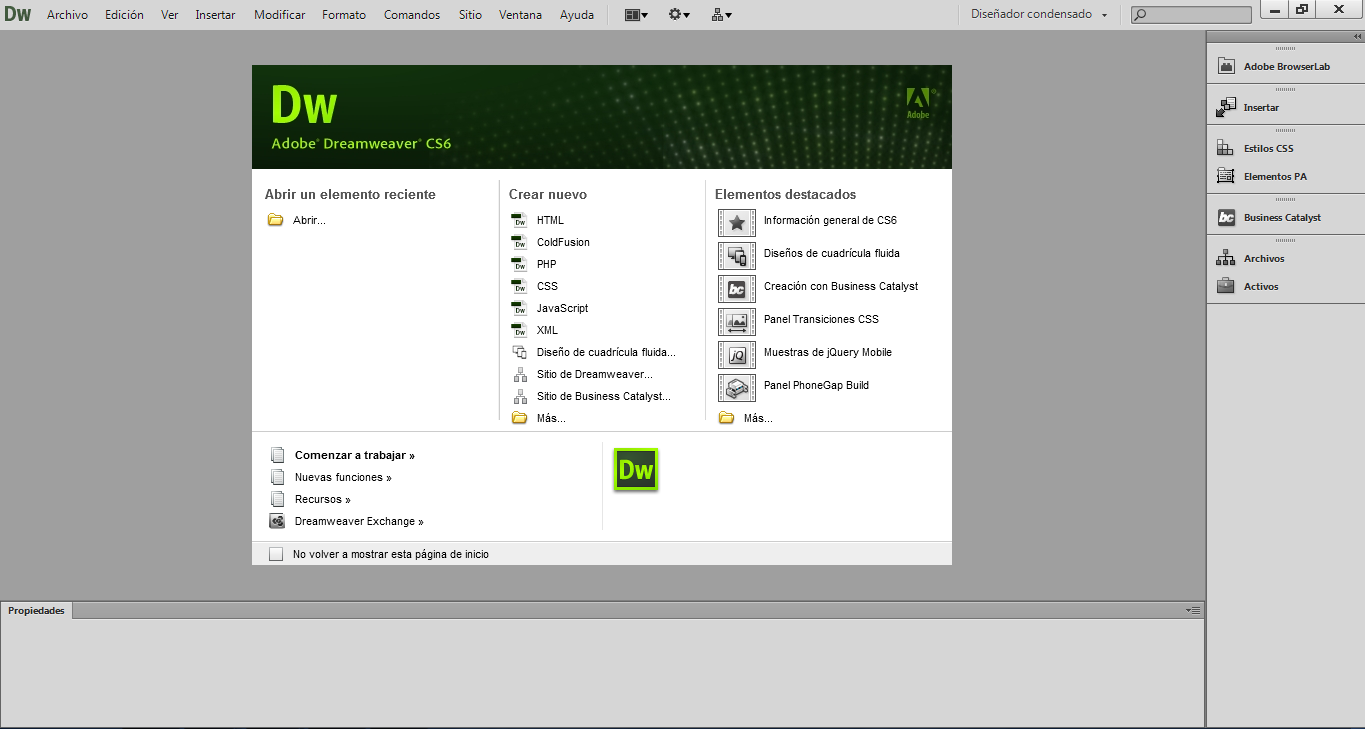
Task: Create a new Sitio de Dreamweaver
Action: pos(593,374)
